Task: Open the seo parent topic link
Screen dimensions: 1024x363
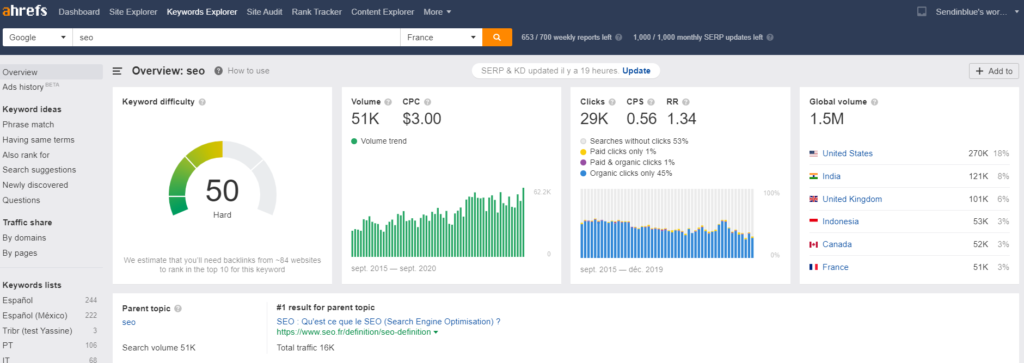Action: (x=129, y=323)
